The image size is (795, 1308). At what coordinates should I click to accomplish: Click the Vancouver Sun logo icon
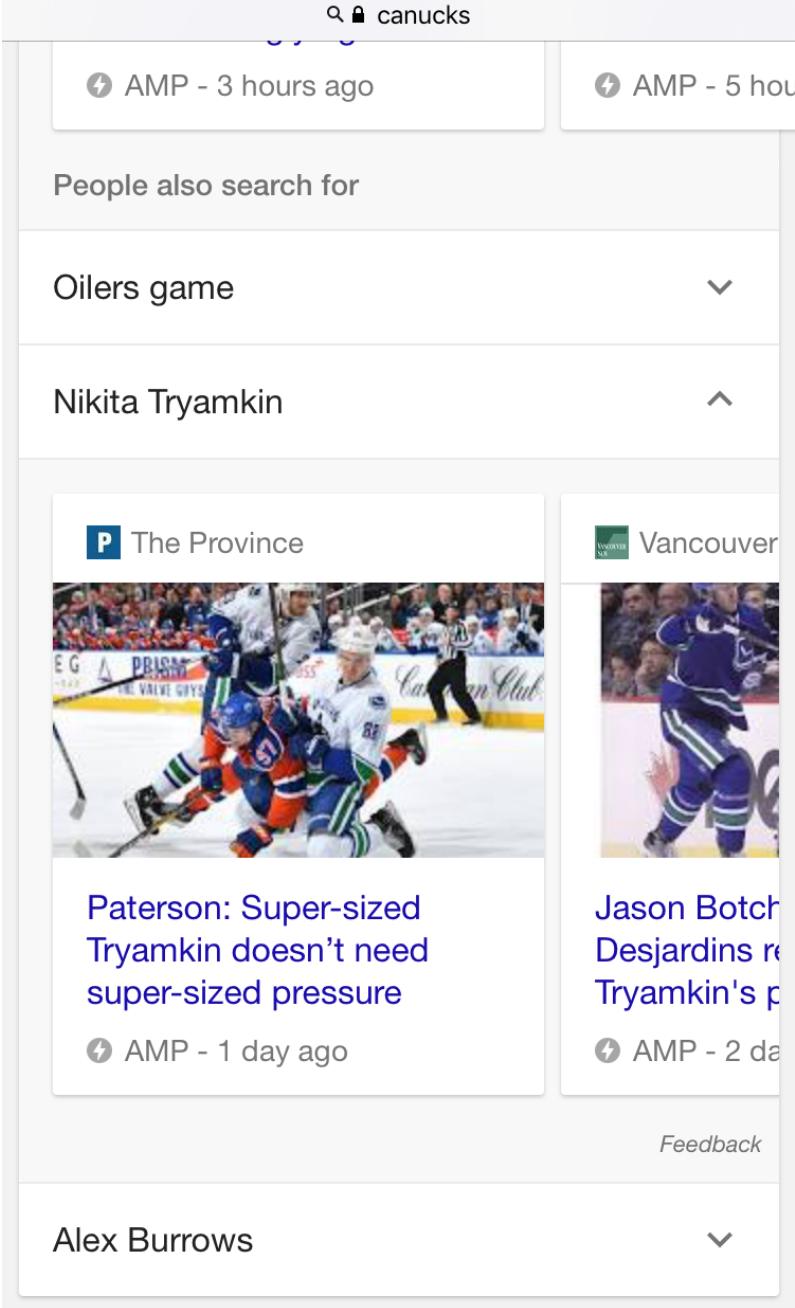pos(611,543)
